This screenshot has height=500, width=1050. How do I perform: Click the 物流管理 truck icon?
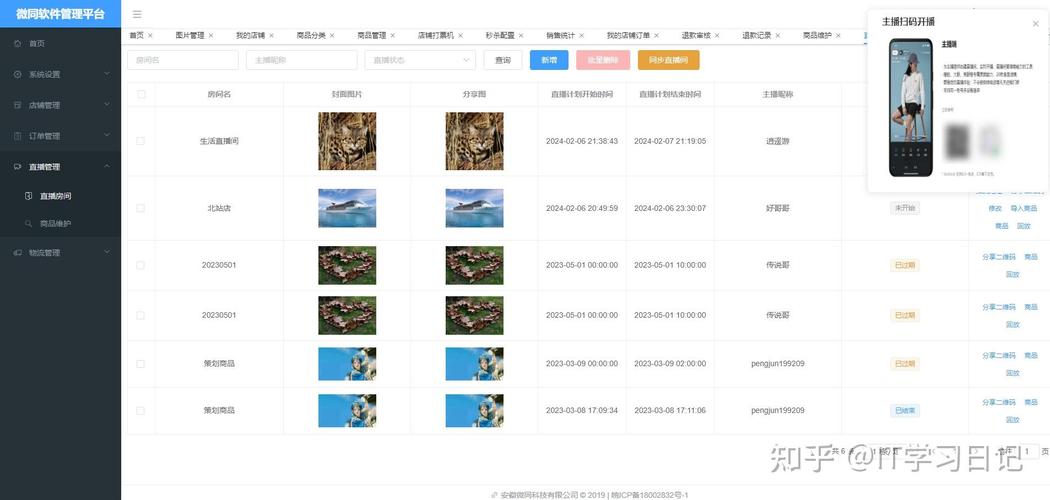17,252
